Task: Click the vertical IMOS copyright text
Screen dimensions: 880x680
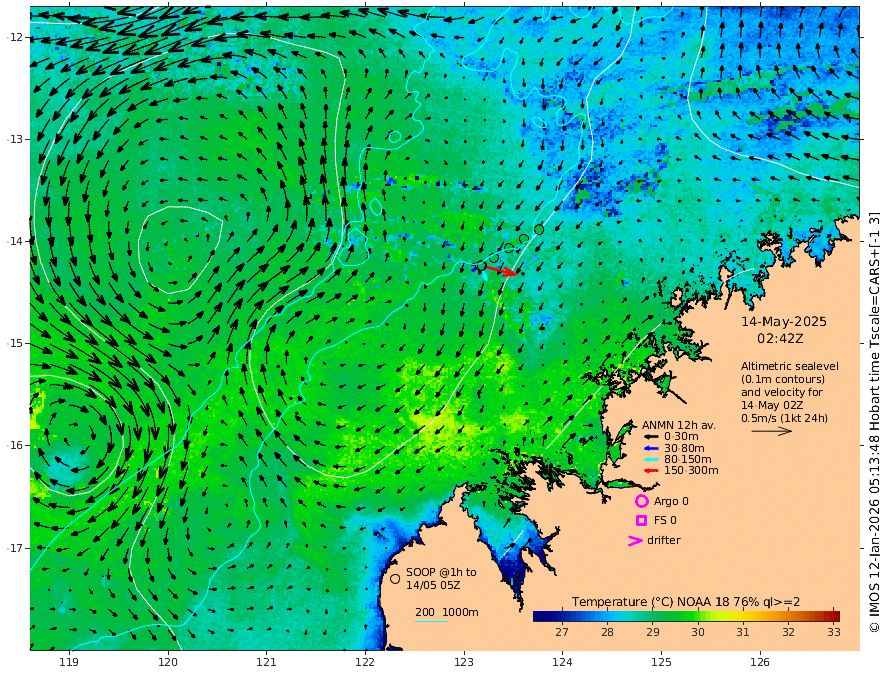Action: click(873, 422)
